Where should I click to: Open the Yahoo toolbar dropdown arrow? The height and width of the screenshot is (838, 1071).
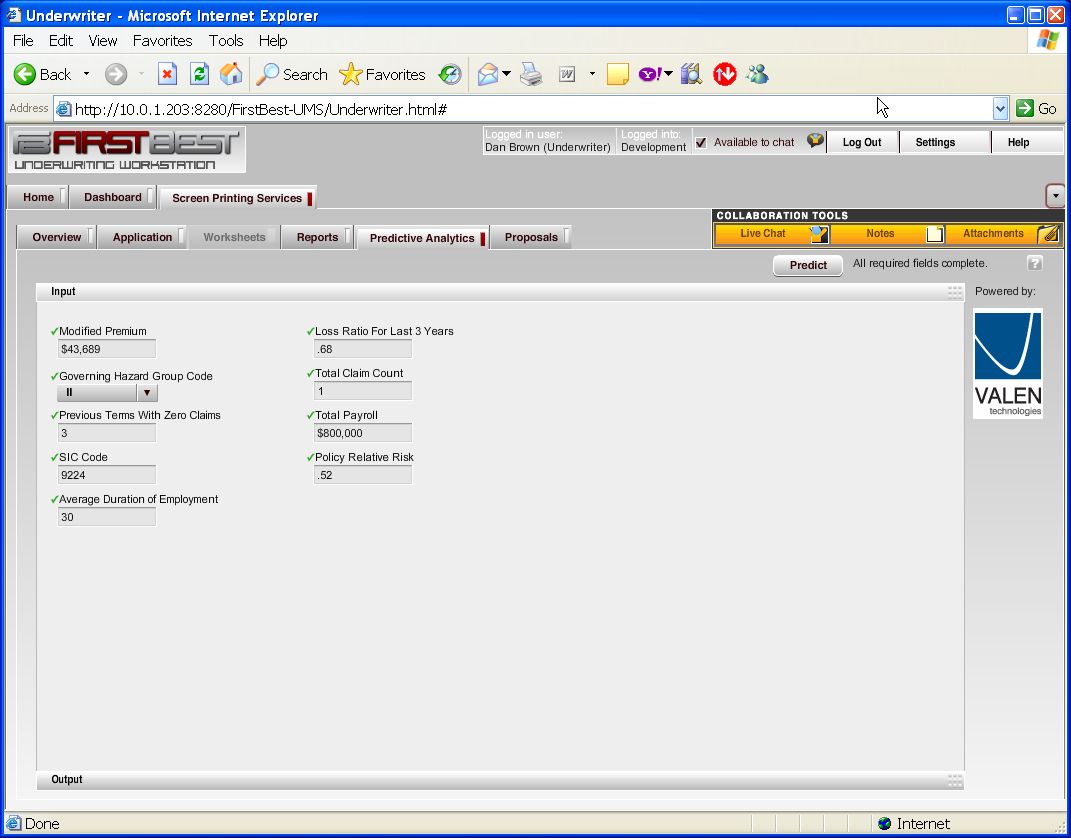[668, 74]
